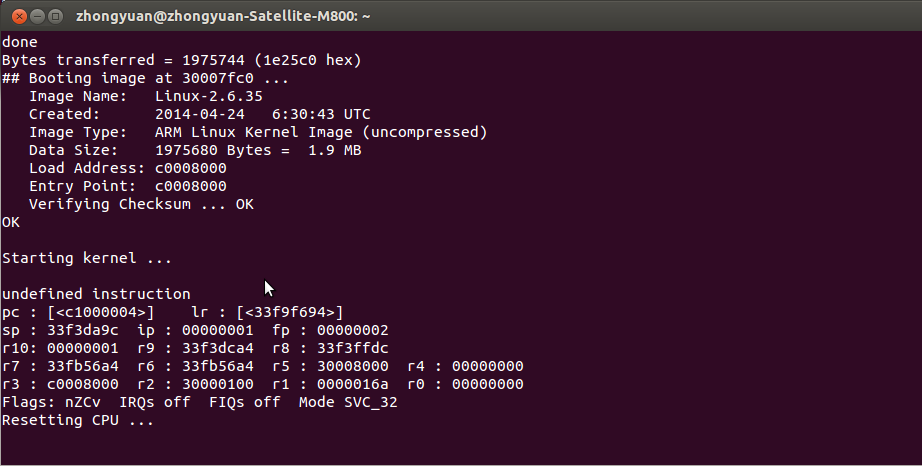The height and width of the screenshot is (466, 922).
Task: Click the 'done' line
Action: (x=19, y=42)
